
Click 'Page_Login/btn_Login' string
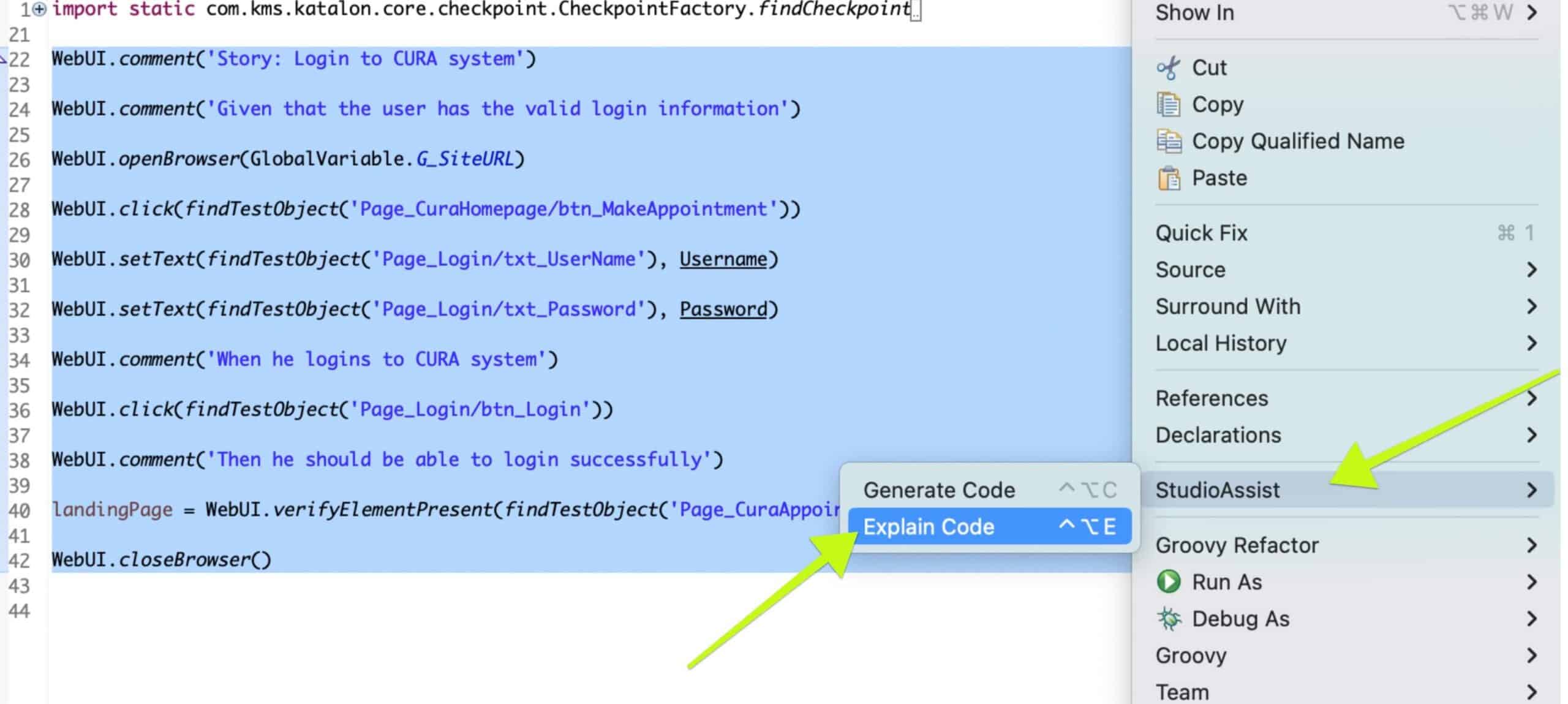tap(470, 409)
